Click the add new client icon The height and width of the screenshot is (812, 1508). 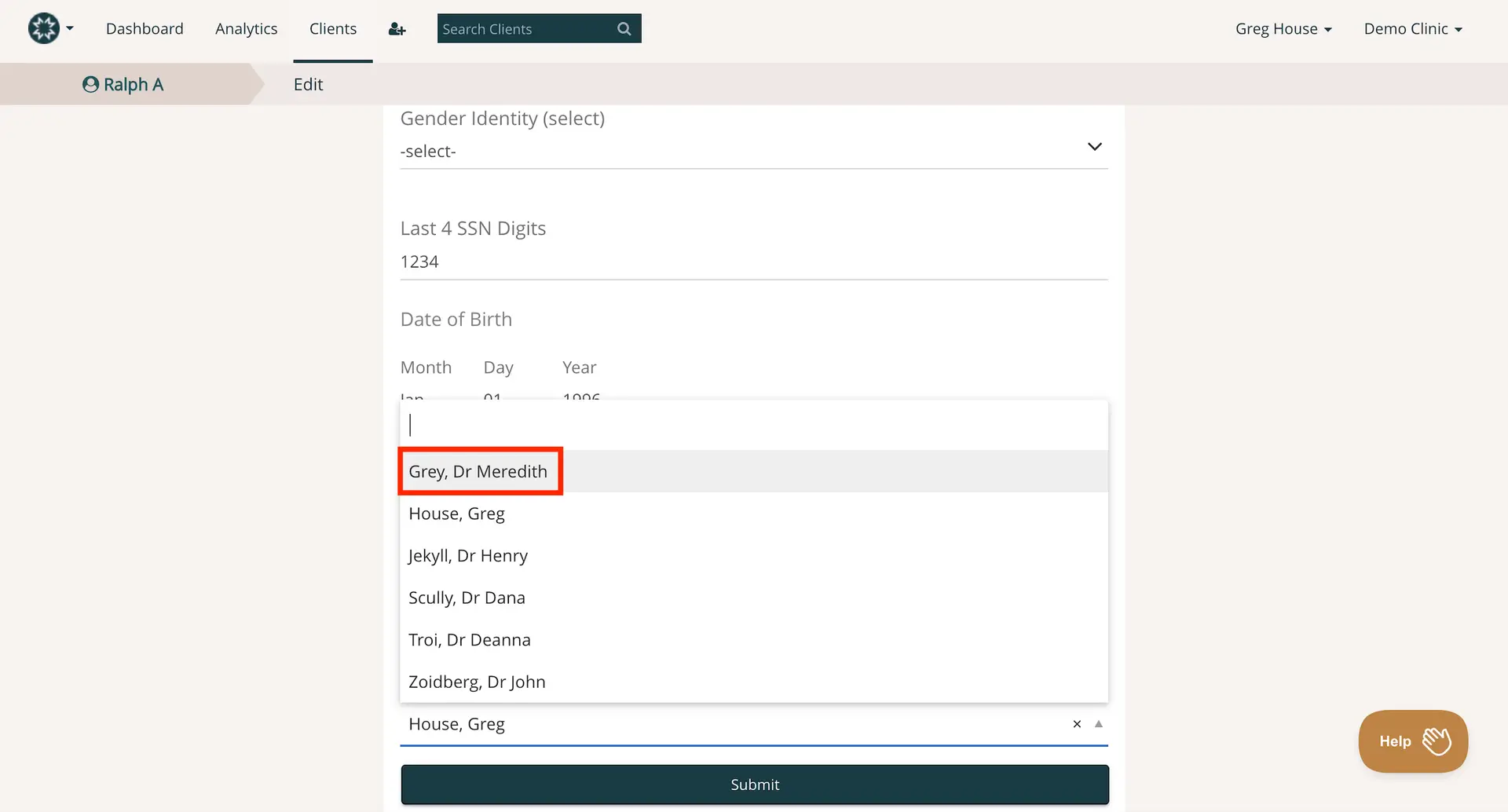click(x=397, y=28)
